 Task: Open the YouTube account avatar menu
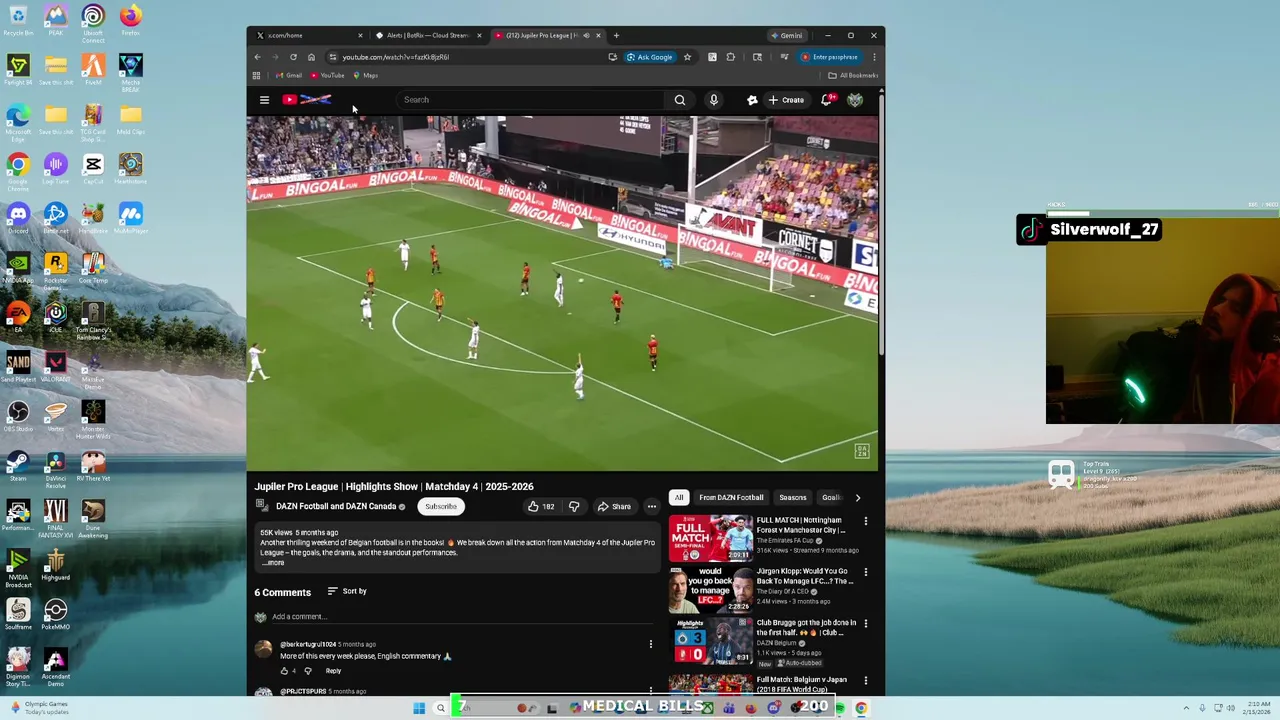pos(855,100)
